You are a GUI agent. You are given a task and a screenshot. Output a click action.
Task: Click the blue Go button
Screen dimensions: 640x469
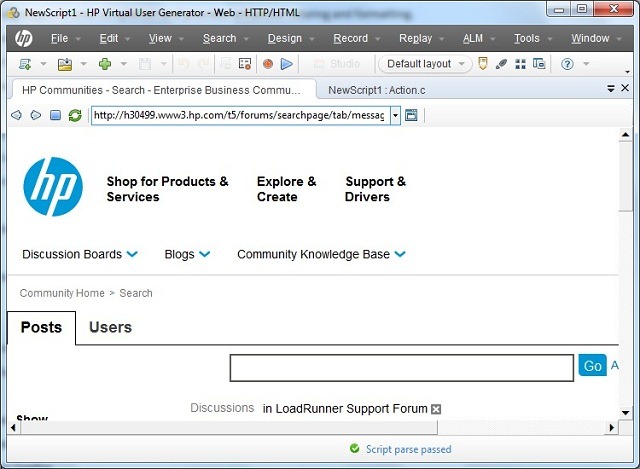pos(592,365)
